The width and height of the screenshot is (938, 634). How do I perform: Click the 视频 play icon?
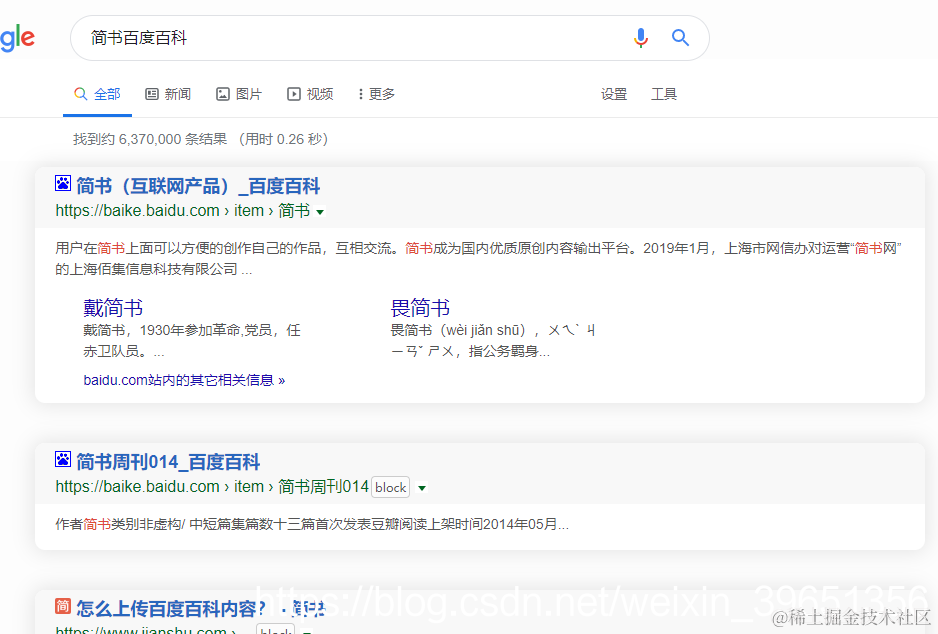pyautogui.click(x=292, y=93)
